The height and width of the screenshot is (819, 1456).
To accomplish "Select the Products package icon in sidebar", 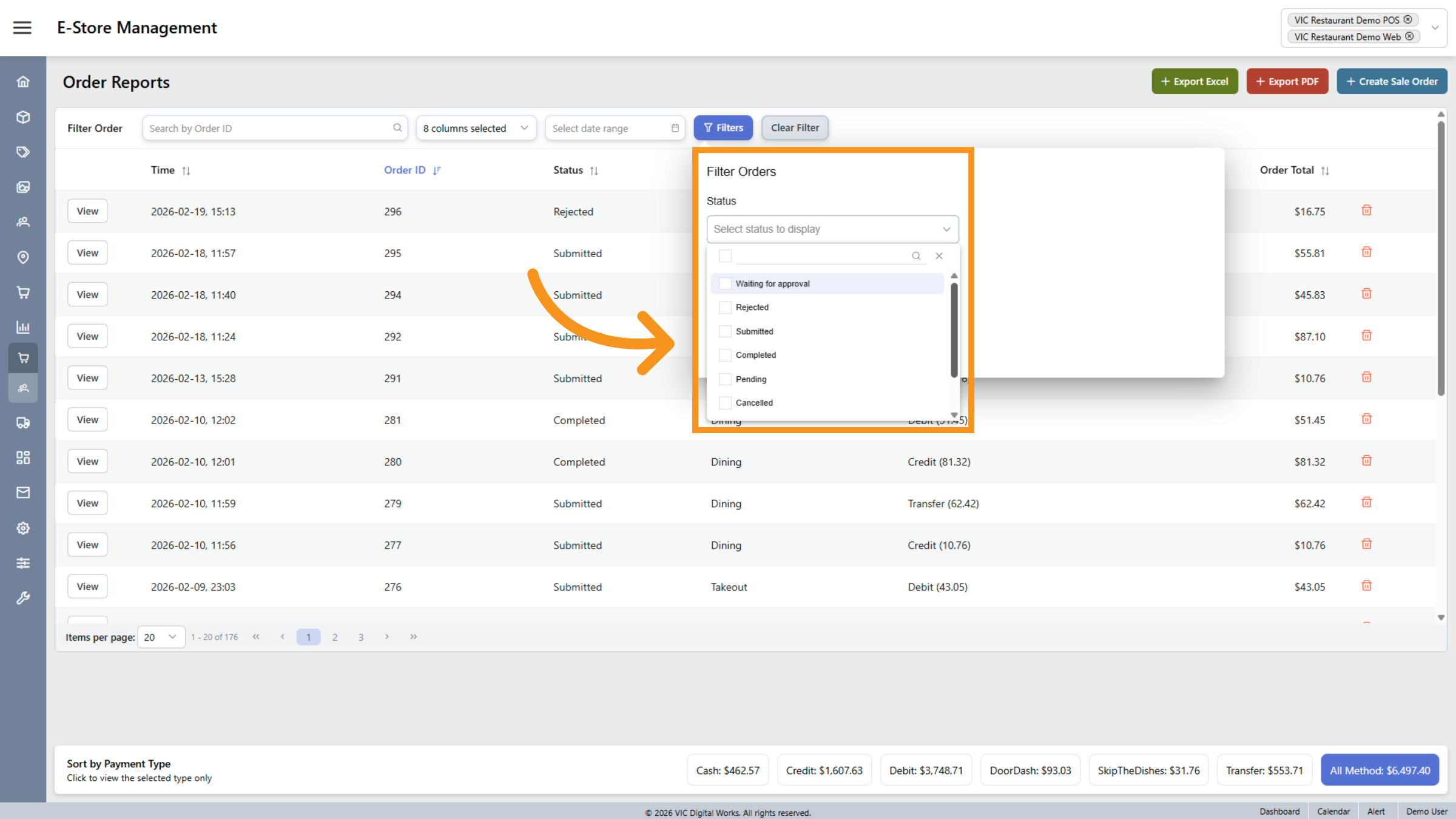I will click(23, 116).
